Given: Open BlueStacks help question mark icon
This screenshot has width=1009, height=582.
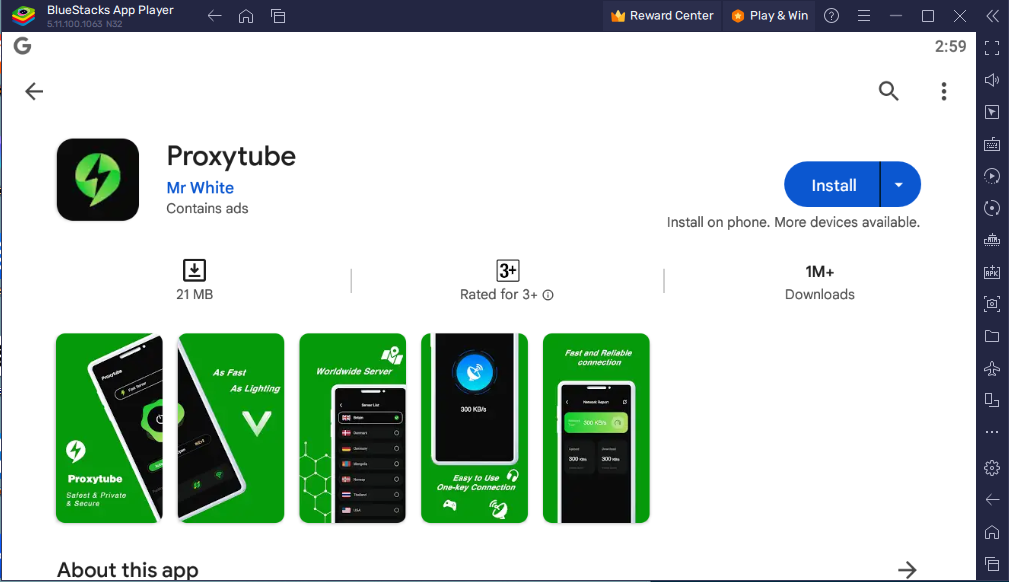Looking at the screenshot, I should 831,15.
